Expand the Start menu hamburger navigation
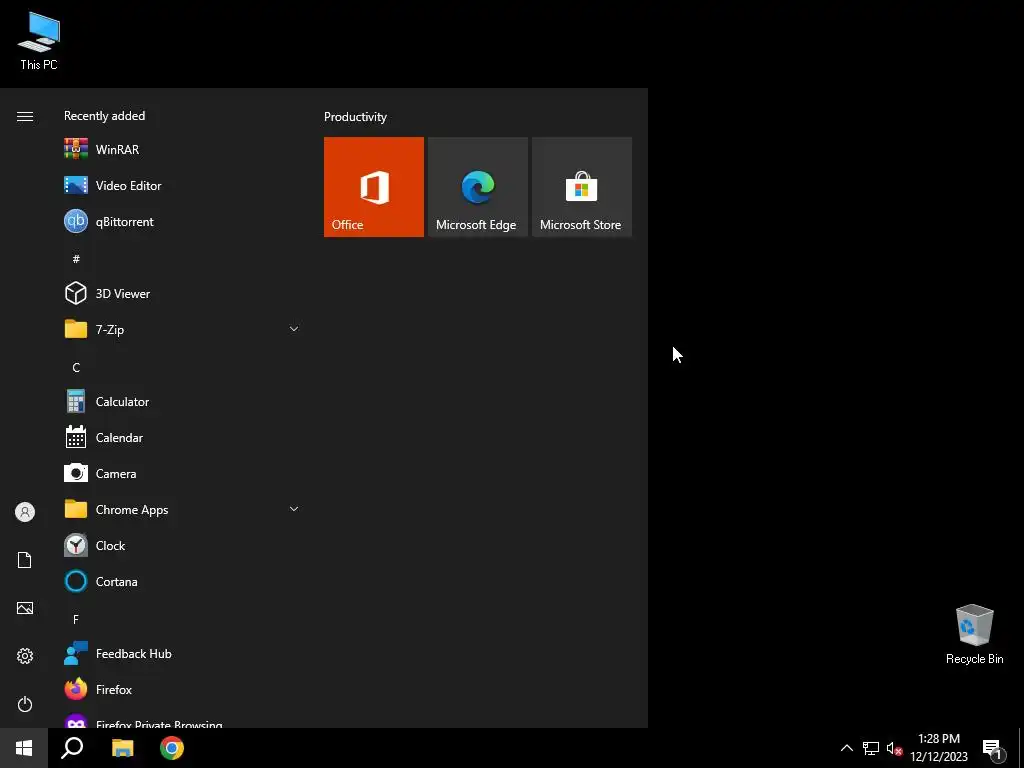Screen dimensions: 1024x768 click(25, 116)
